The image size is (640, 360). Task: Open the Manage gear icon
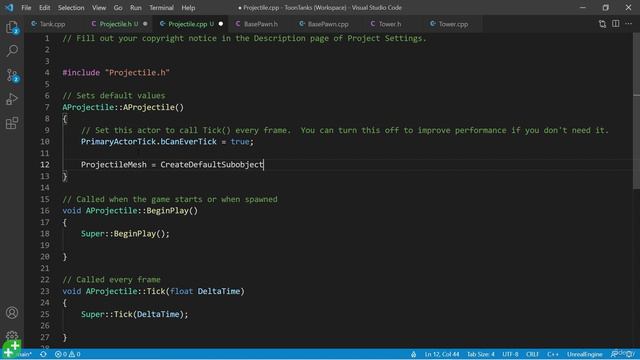[x=12, y=336]
